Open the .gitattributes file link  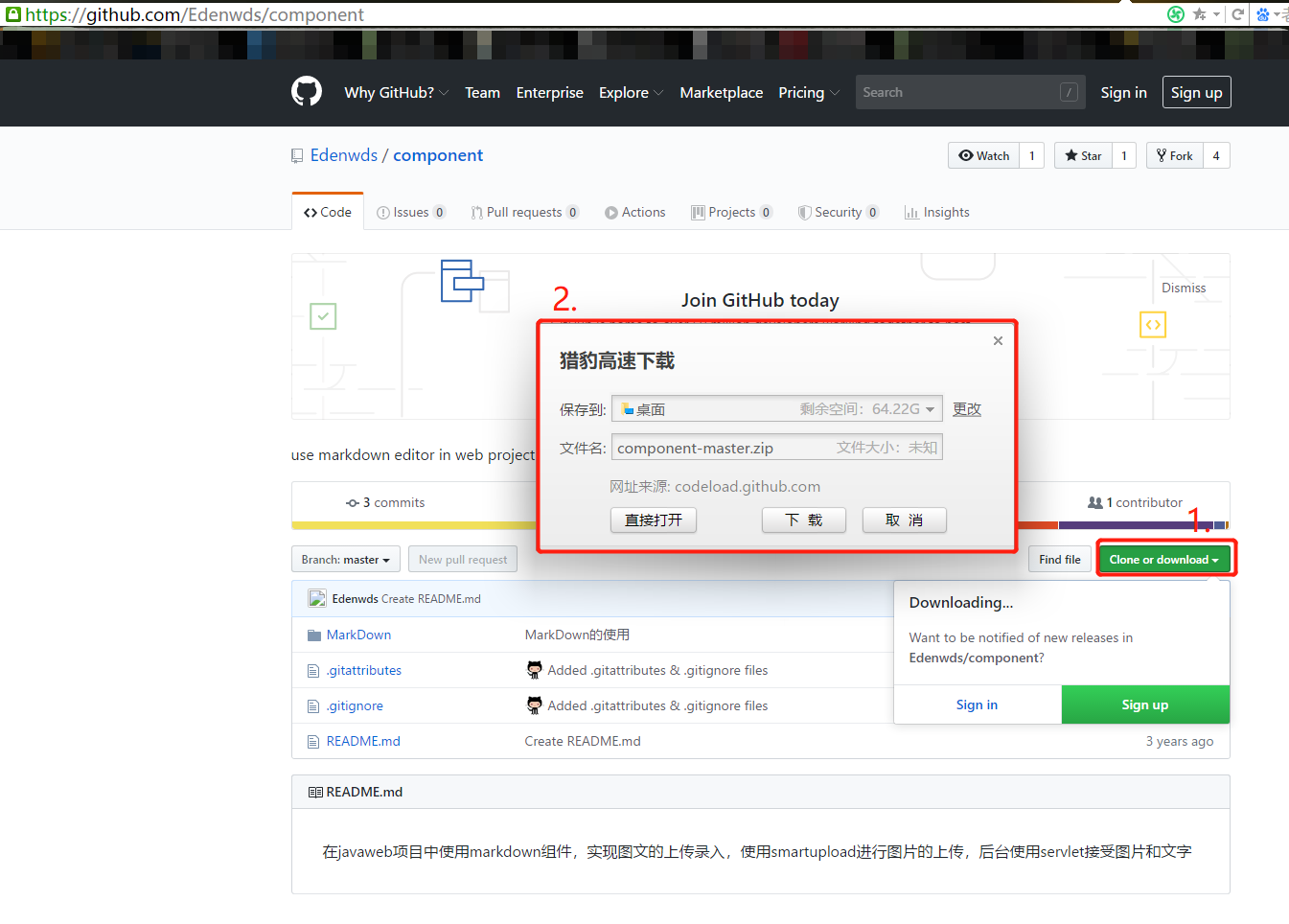(364, 670)
